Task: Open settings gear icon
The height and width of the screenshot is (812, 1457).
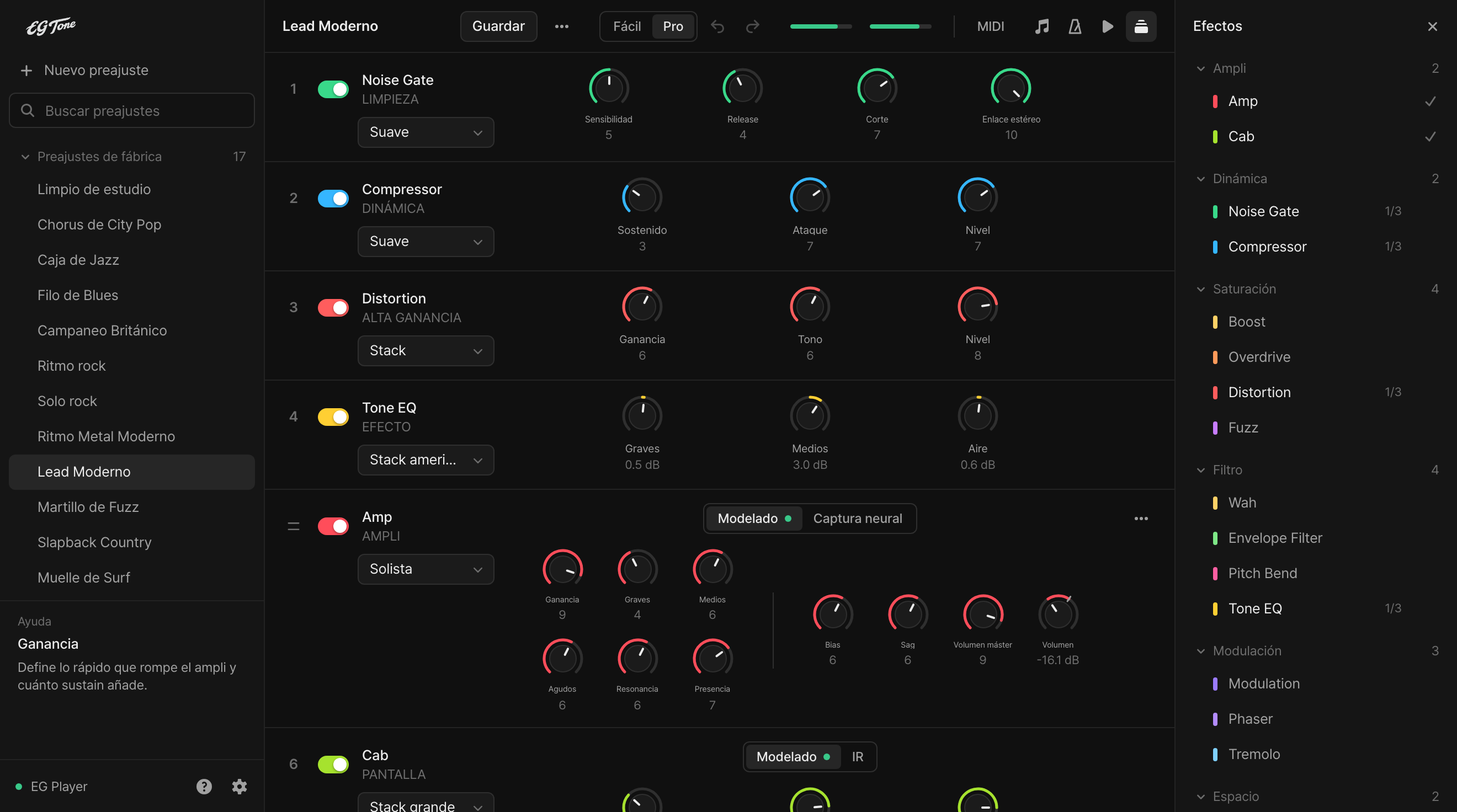Action: 240,786
